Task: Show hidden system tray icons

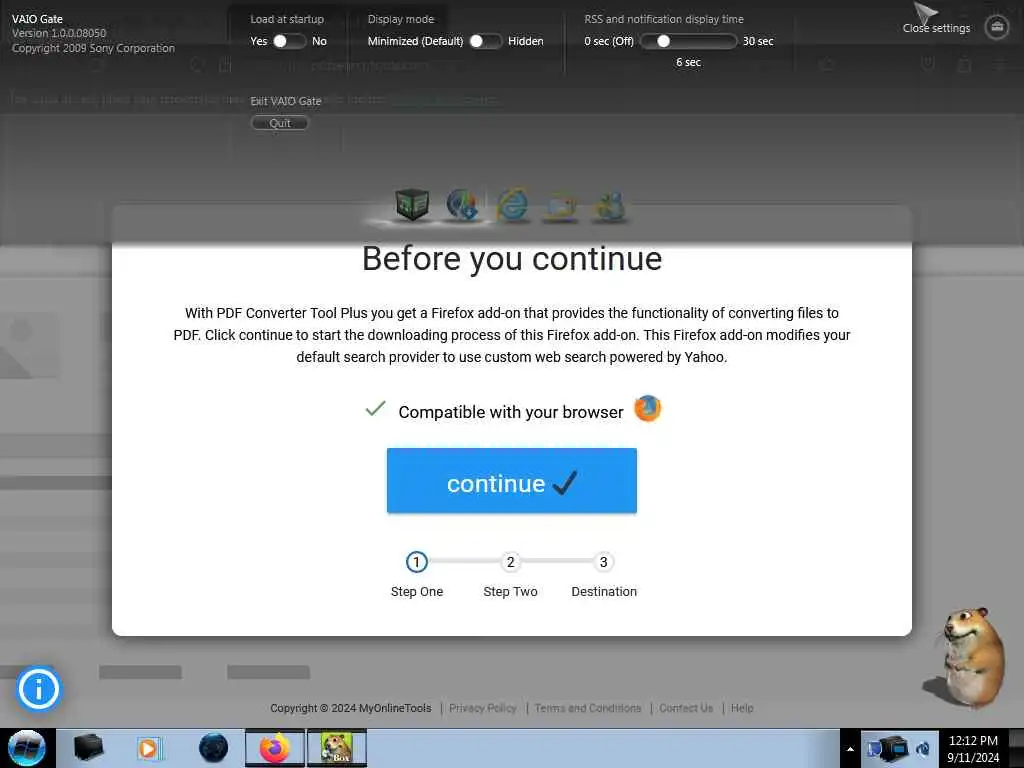Action: point(850,749)
